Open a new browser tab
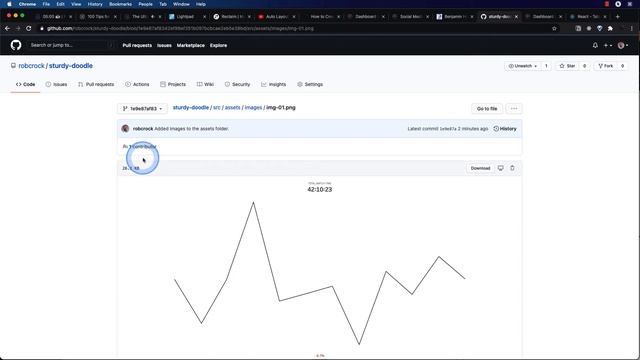640x360 pixels. [x=618, y=17]
